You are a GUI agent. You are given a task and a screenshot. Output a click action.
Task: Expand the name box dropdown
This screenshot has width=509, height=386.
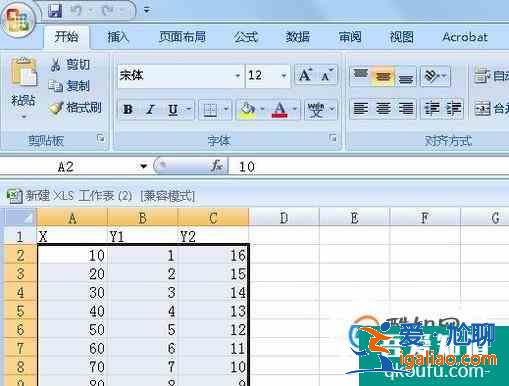[144, 166]
